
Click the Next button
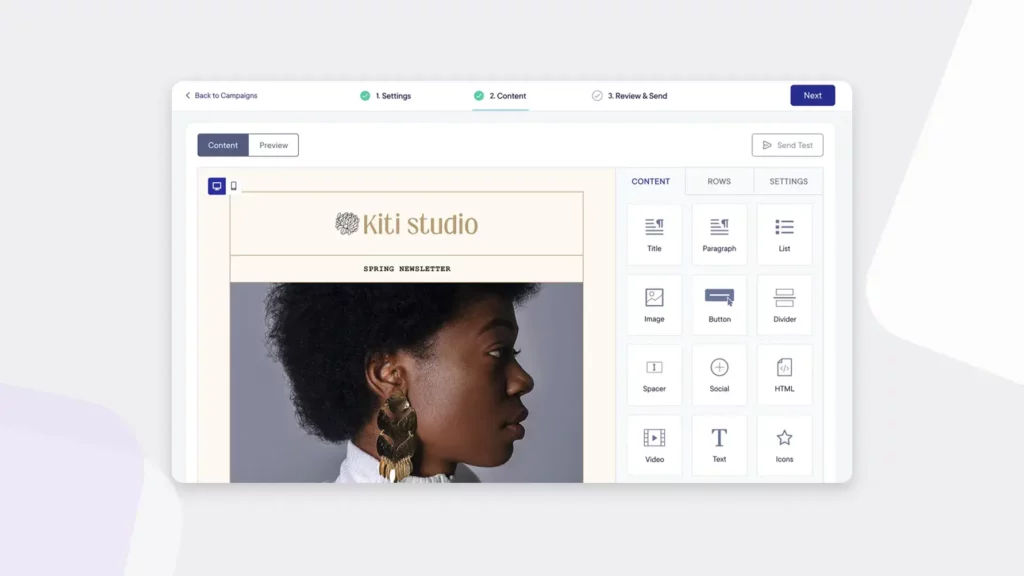(812, 95)
